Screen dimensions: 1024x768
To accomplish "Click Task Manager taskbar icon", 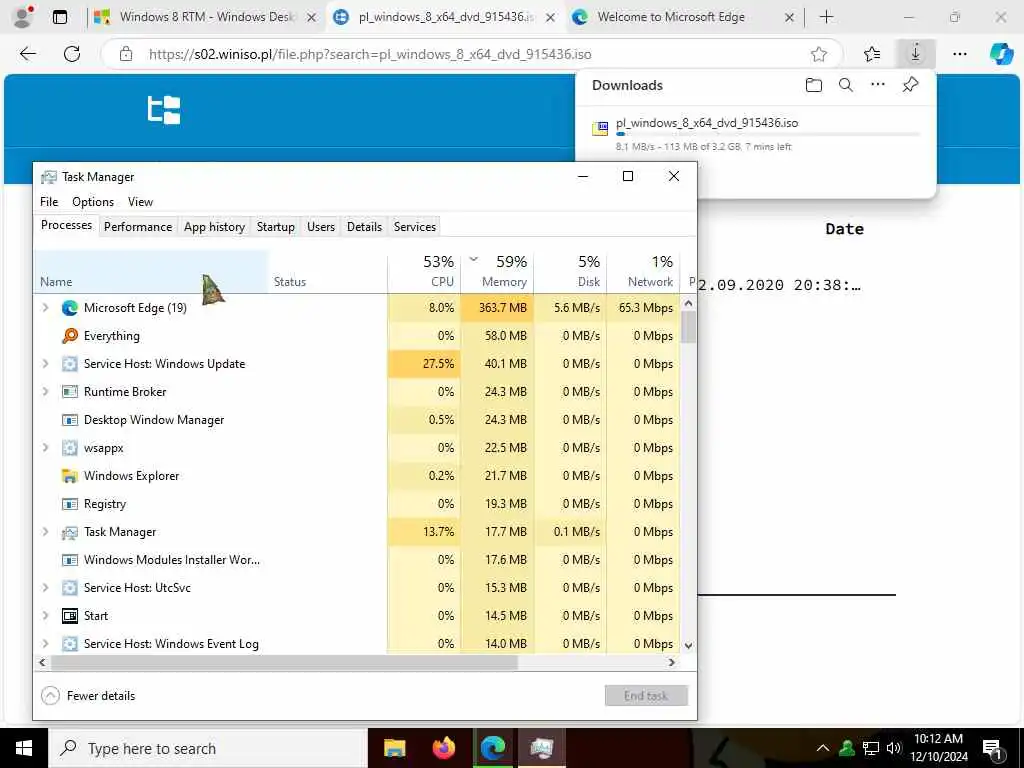I will pos(542,748).
